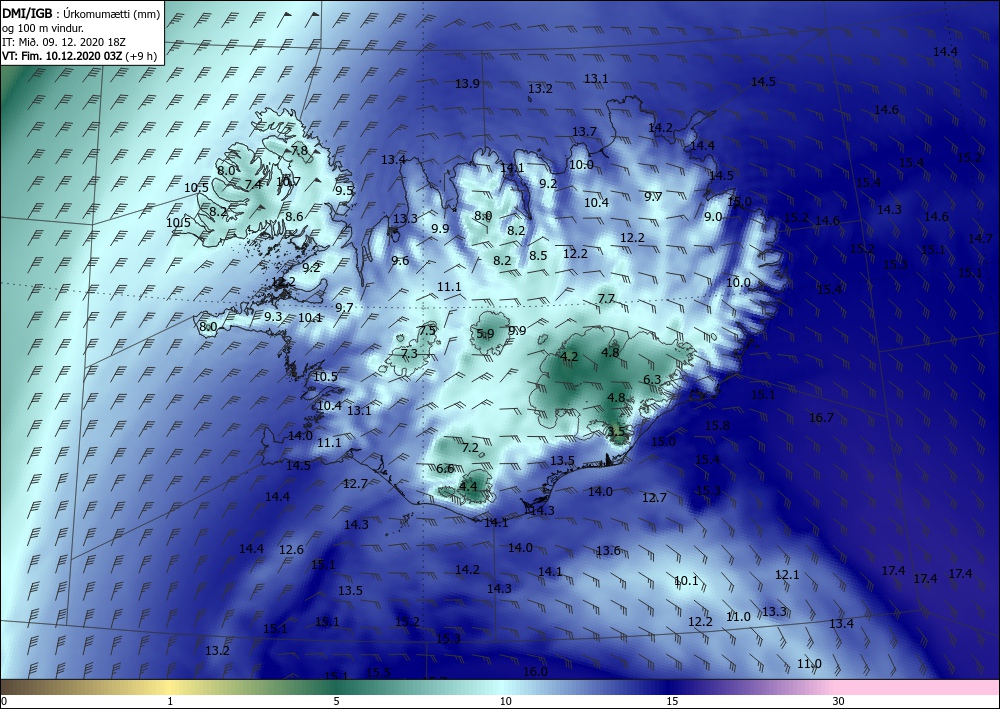Screen dimensions: 1000x709
Task: Click the 6.3 map value
Action: point(652,380)
